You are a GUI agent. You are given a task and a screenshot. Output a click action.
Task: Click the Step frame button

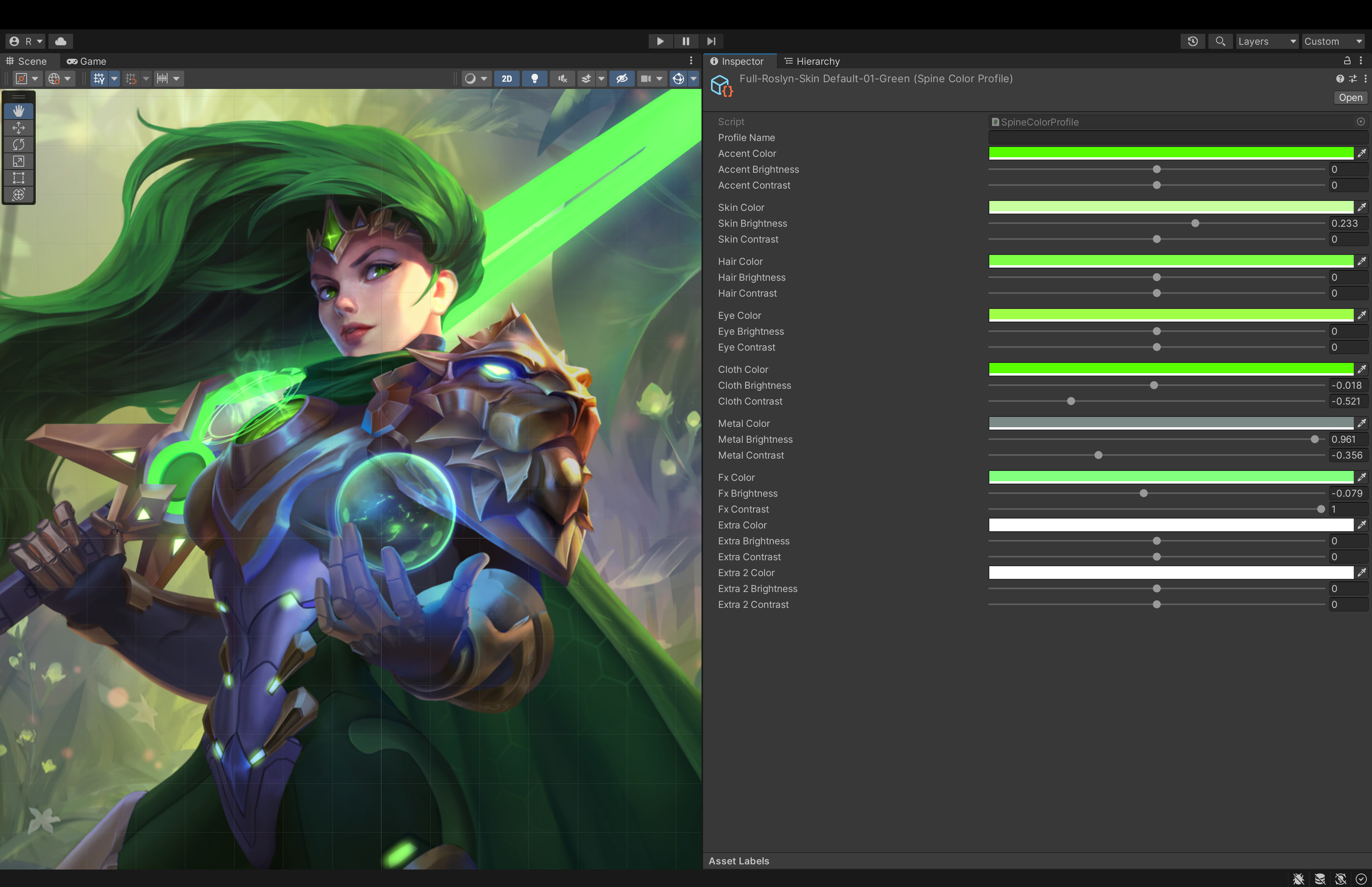coord(711,41)
